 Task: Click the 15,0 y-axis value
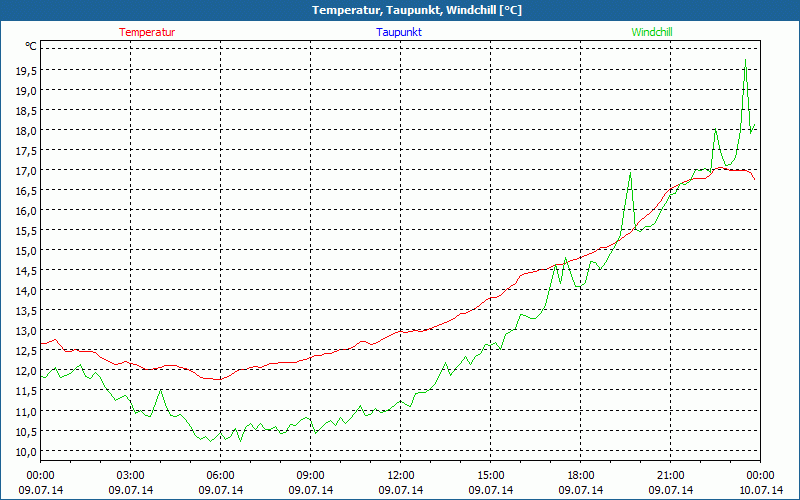coord(26,251)
